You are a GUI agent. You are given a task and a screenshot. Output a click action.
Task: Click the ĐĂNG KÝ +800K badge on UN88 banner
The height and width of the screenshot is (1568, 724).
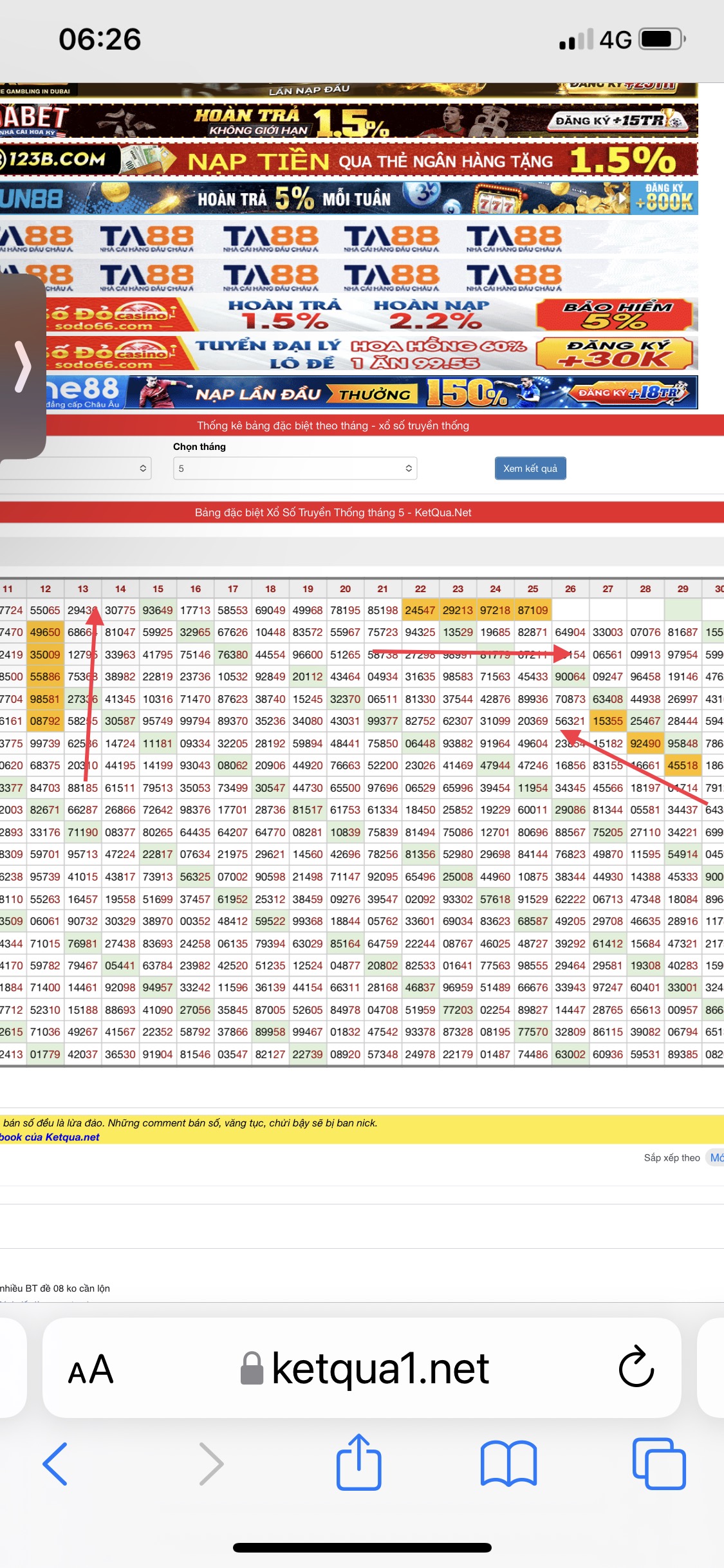664,198
